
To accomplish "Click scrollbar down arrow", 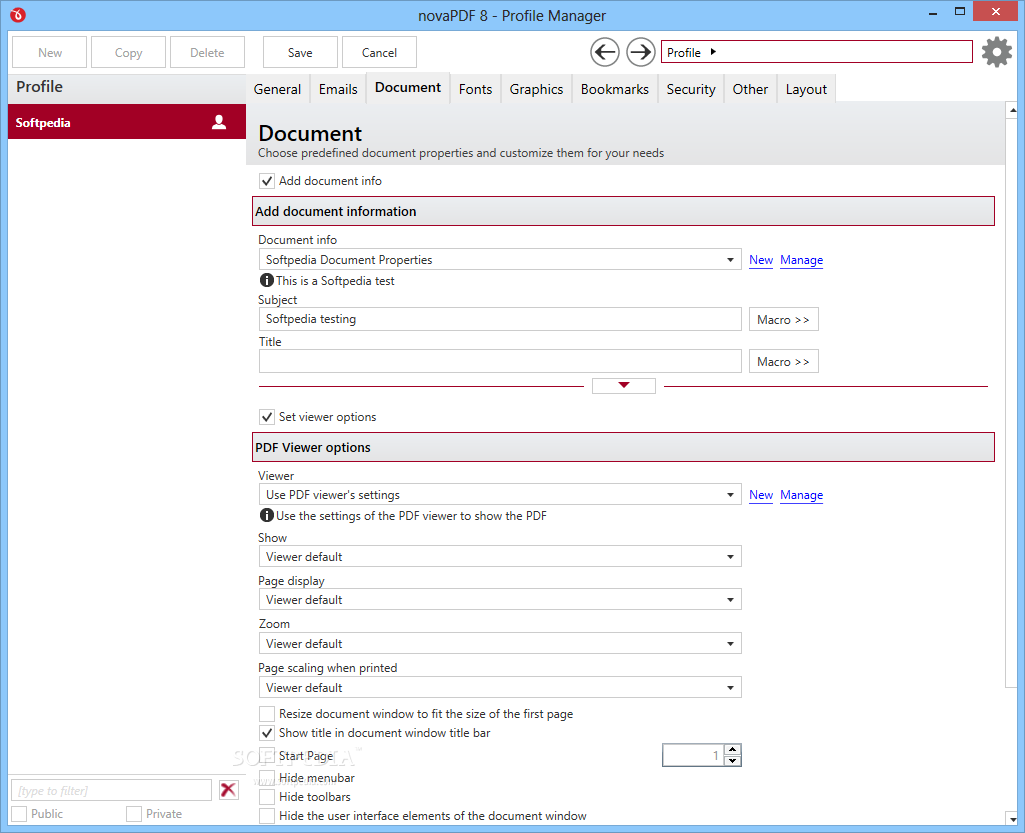I will click(x=1013, y=819).
